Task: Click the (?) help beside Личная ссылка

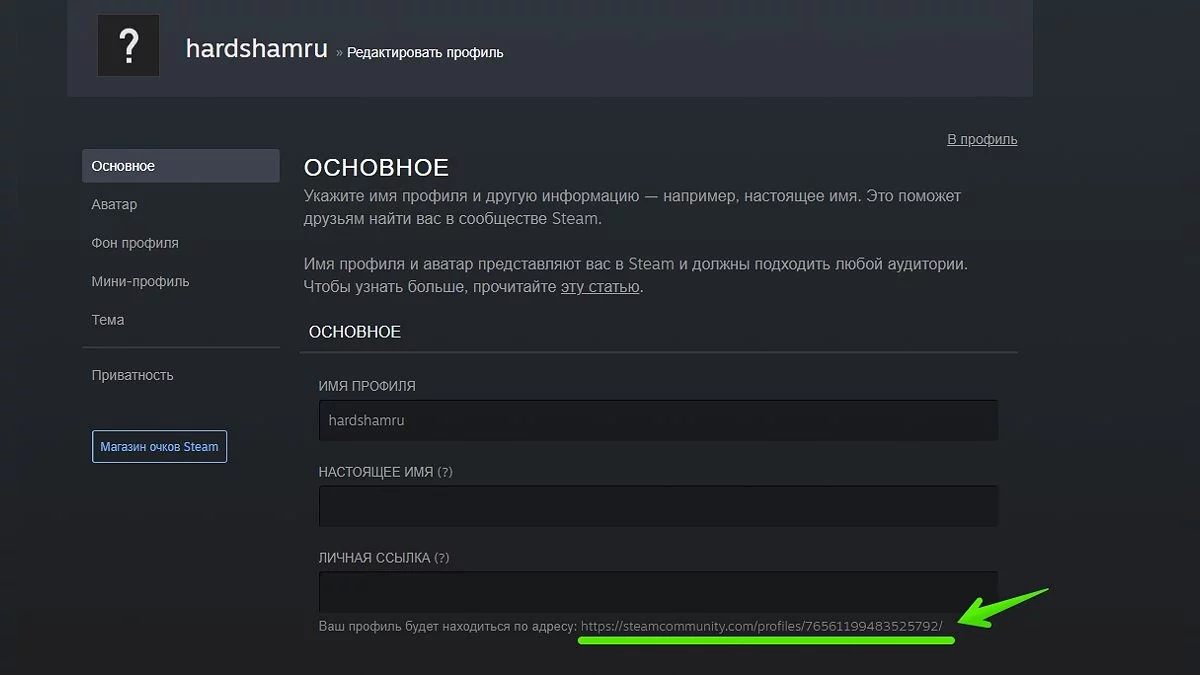Action: 441,557
